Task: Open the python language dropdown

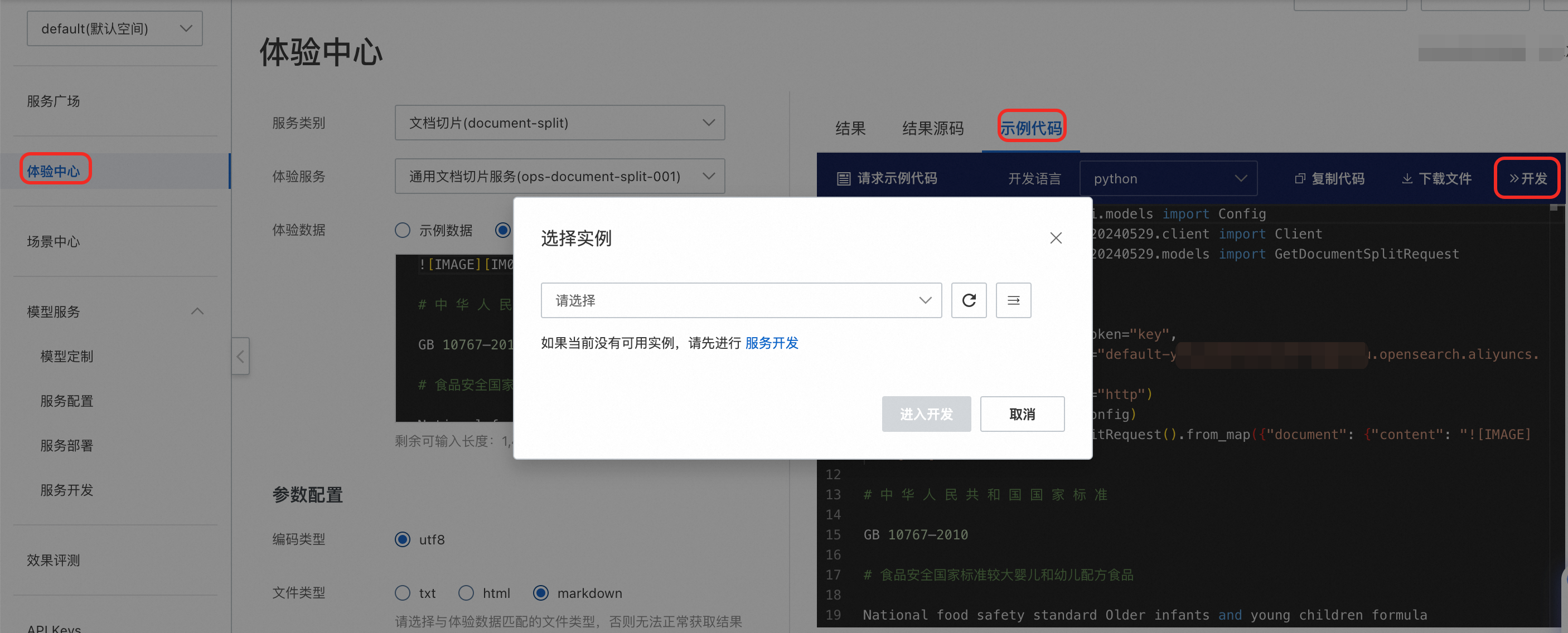Action: (1168, 179)
